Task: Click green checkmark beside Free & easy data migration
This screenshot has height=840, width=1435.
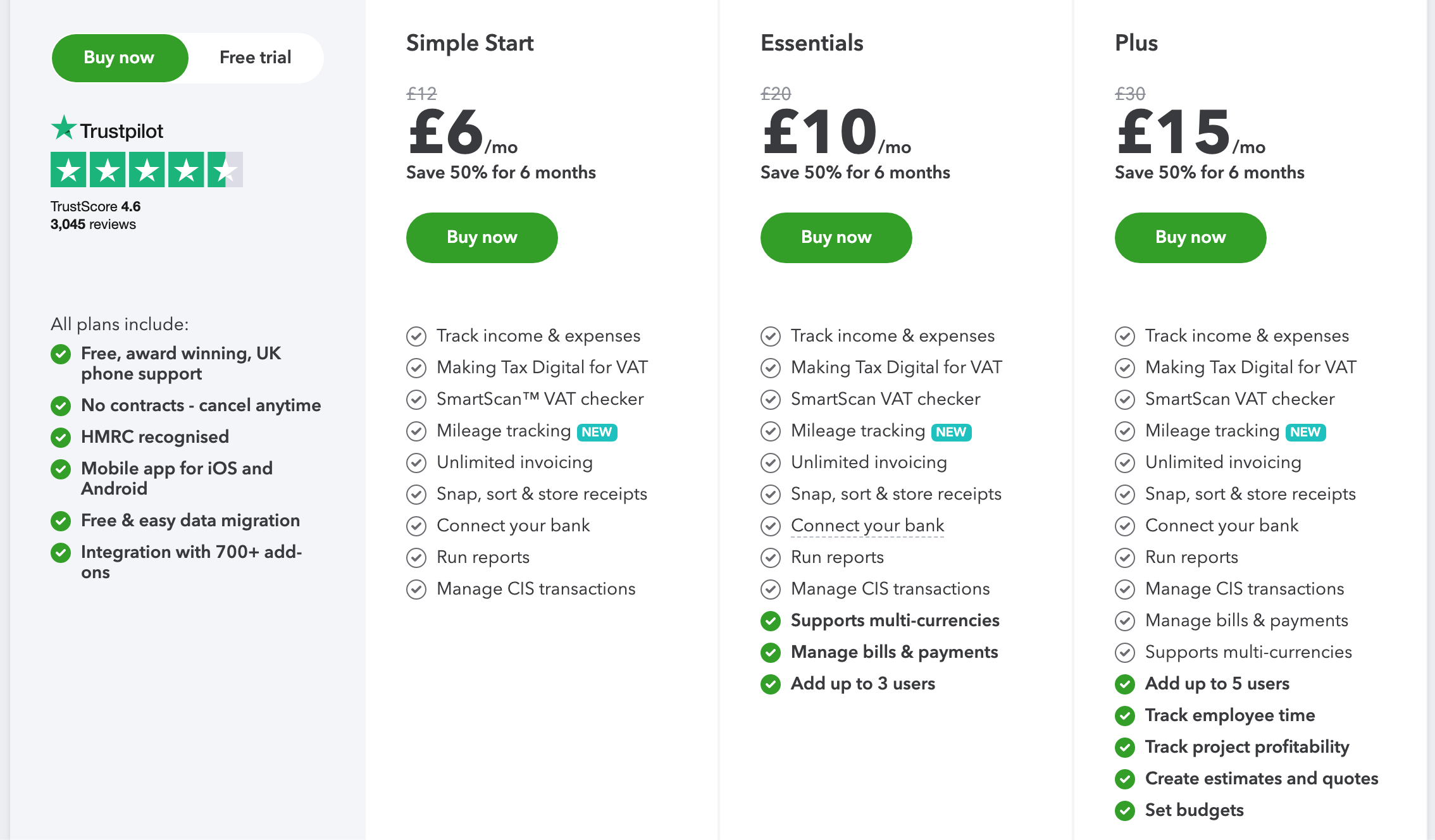Action: coord(61,521)
